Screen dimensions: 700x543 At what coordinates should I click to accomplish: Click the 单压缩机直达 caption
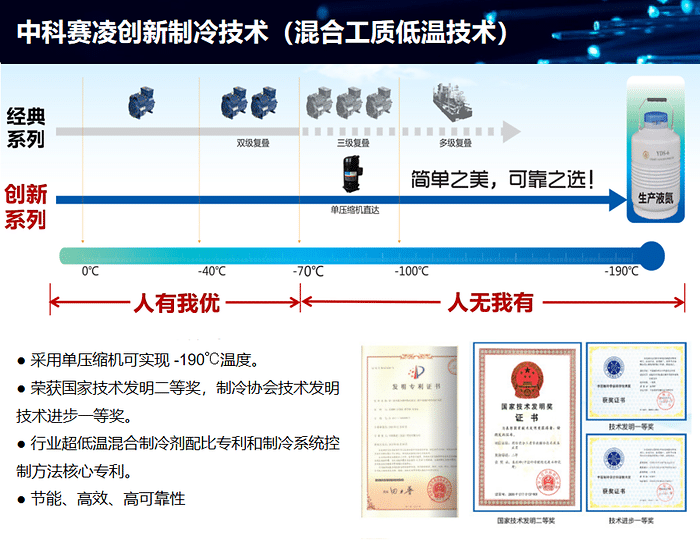click(355, 210)
